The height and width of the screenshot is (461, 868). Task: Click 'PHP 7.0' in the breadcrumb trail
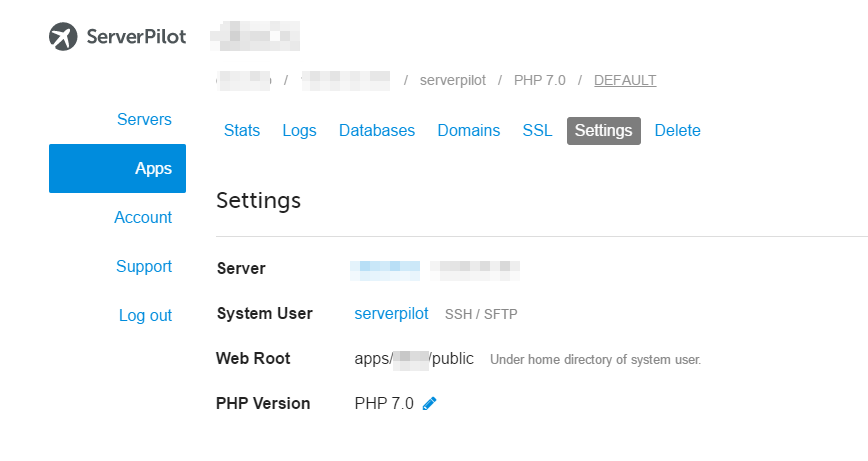(539, 80)
